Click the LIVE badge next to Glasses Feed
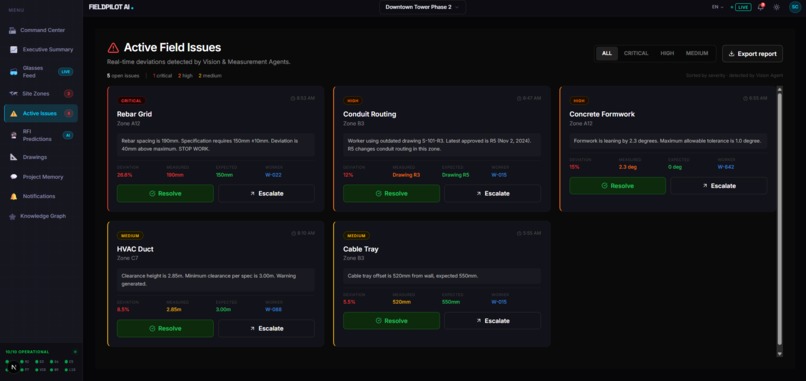This screenshot has width=806, height=381. [66, 72]
